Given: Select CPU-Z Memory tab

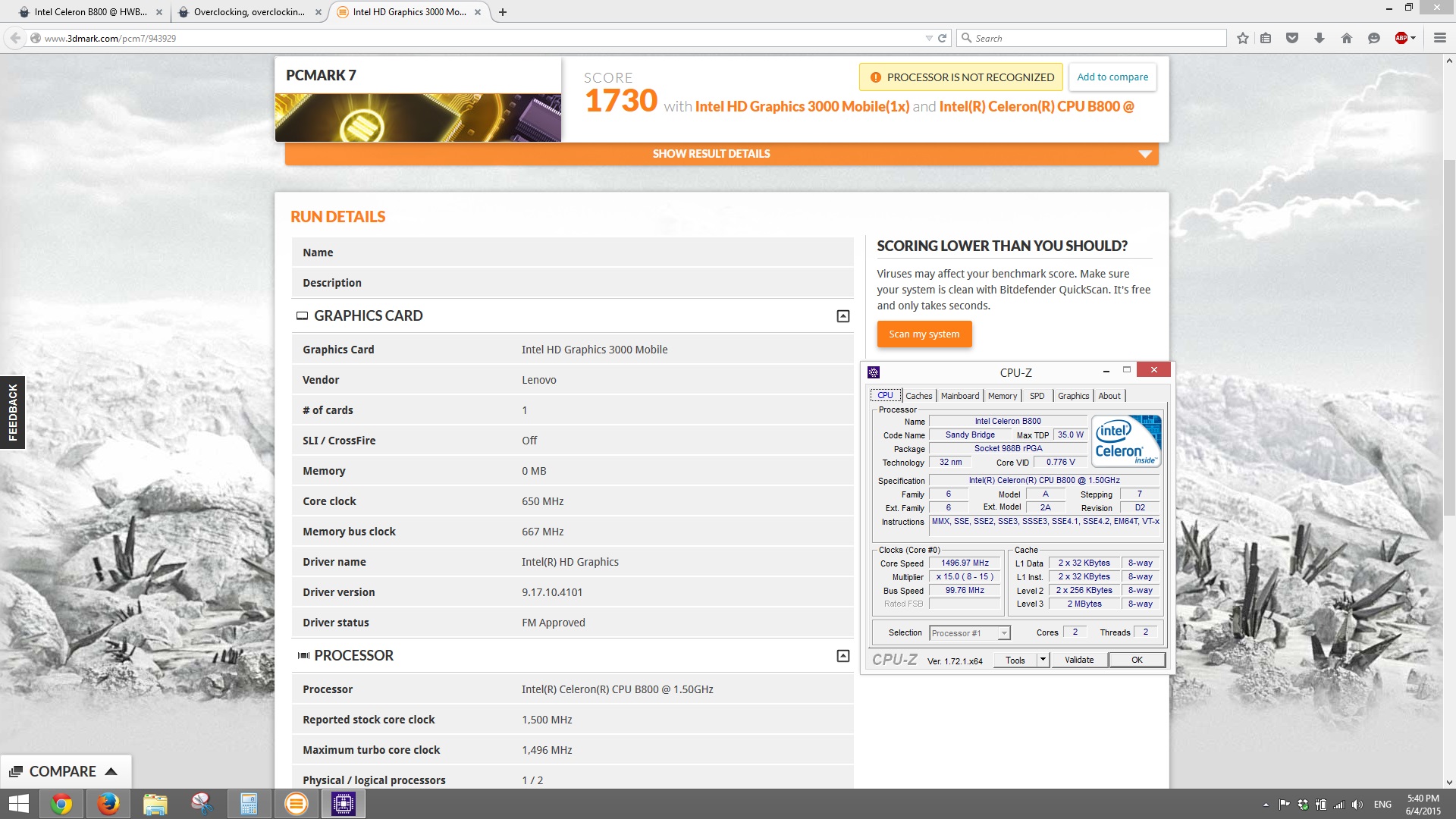Looking at the screenshot, I should 1002,396.
